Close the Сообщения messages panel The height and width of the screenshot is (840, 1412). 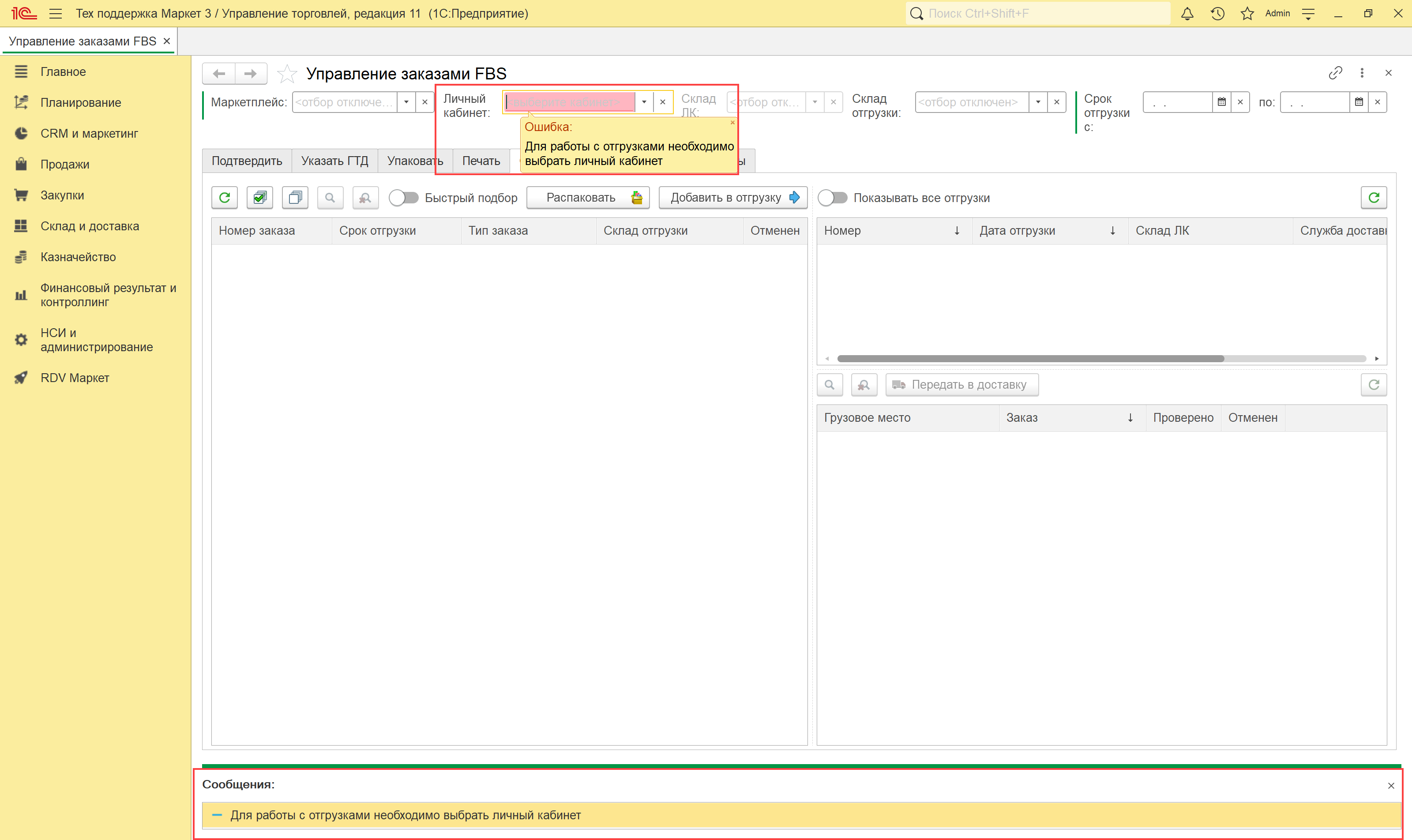1390,786
